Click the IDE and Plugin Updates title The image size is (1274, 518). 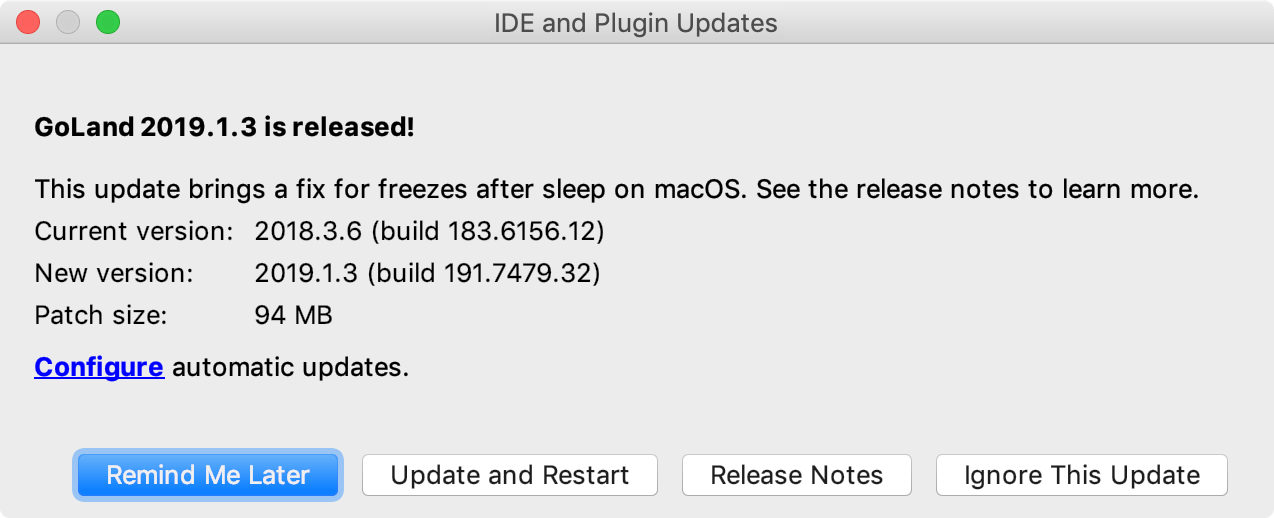tap(636, 22)
